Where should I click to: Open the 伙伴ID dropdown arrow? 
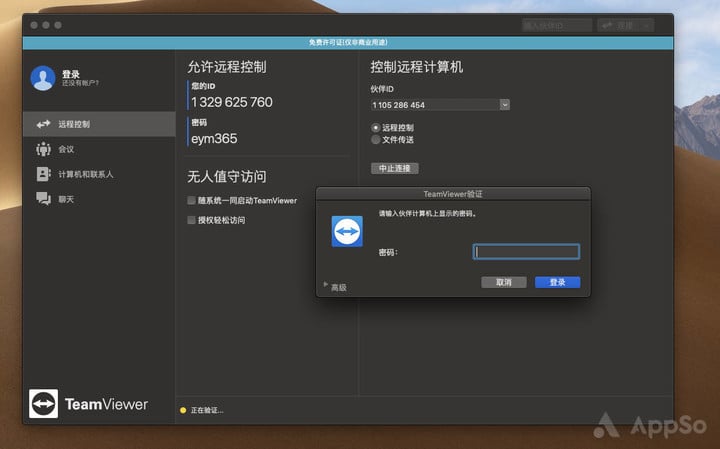tap(504, 104)
